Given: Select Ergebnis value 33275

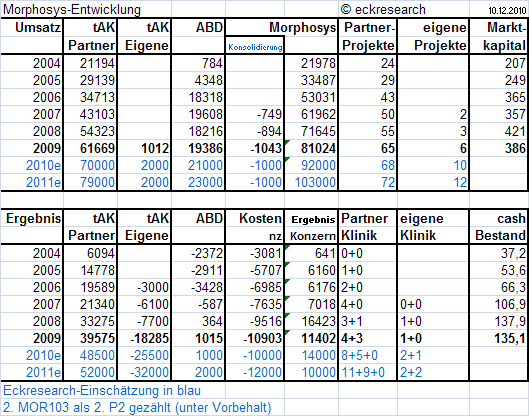Looking at the screenshot, I should [x=97, y=321].
